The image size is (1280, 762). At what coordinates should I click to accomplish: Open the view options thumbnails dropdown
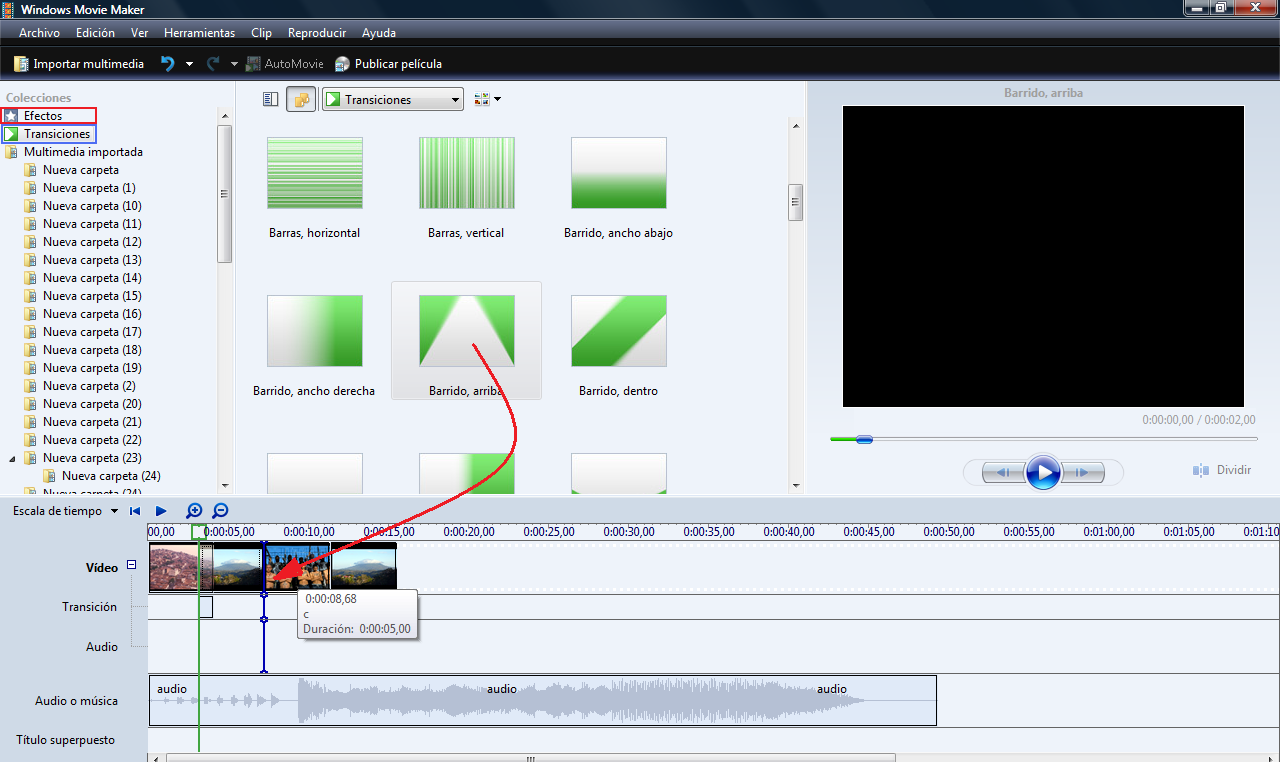(488, 99)
